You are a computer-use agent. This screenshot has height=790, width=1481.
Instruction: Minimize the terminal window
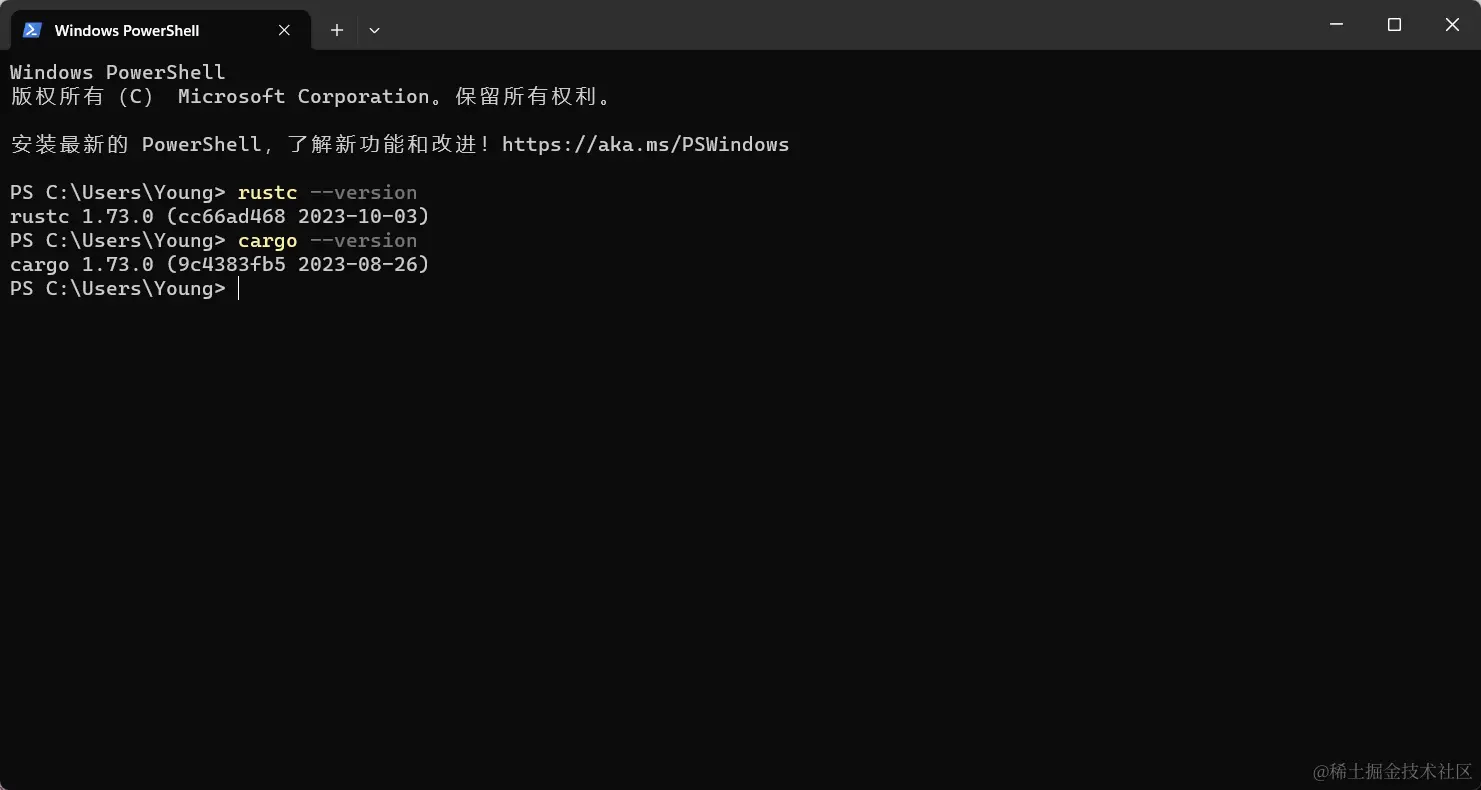[x=1336, y=25]
